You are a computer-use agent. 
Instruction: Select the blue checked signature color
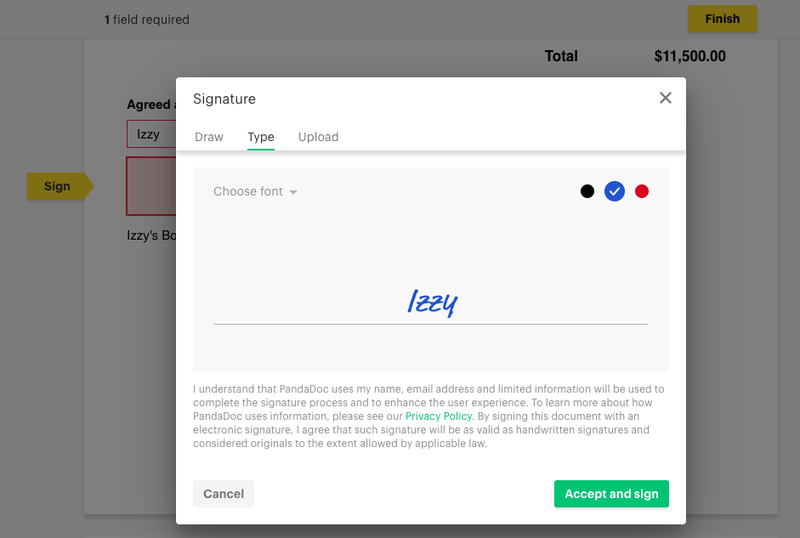[614, 191]
